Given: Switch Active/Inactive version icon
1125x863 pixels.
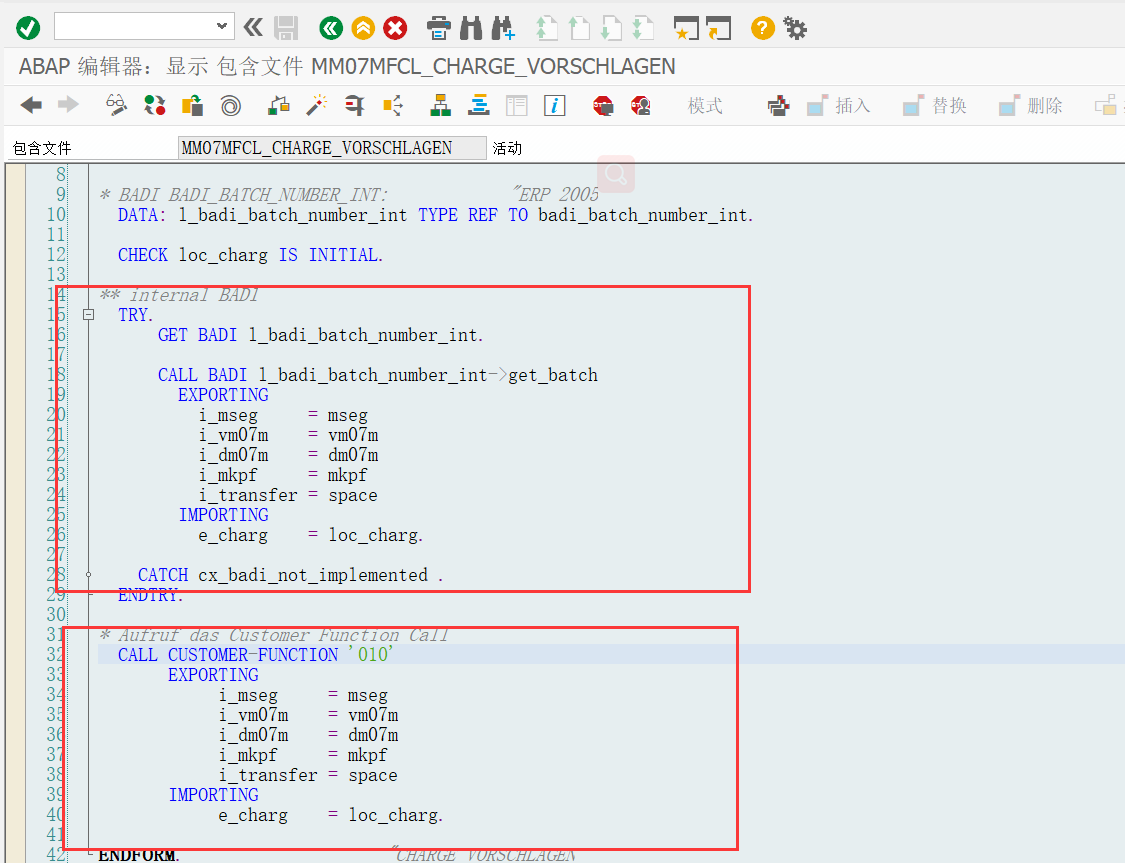Looking at the screenshot, I should tap(154, 105).
